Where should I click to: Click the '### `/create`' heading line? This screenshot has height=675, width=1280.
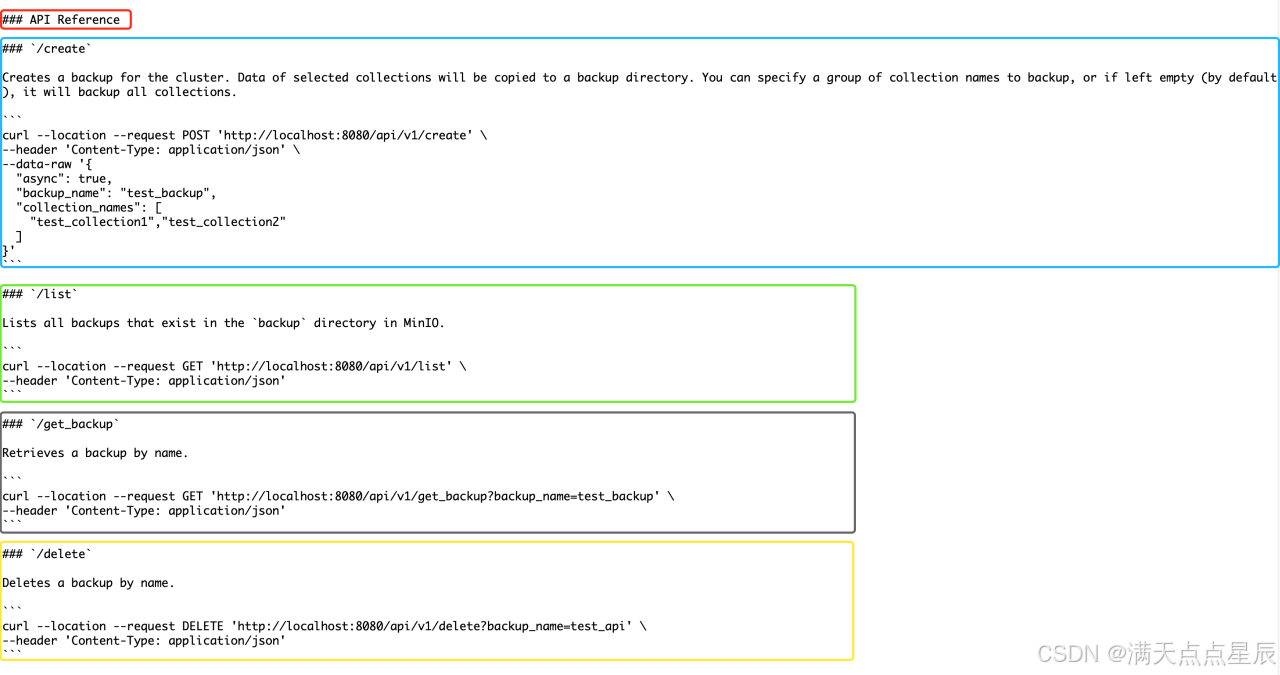tap(47, 48)
